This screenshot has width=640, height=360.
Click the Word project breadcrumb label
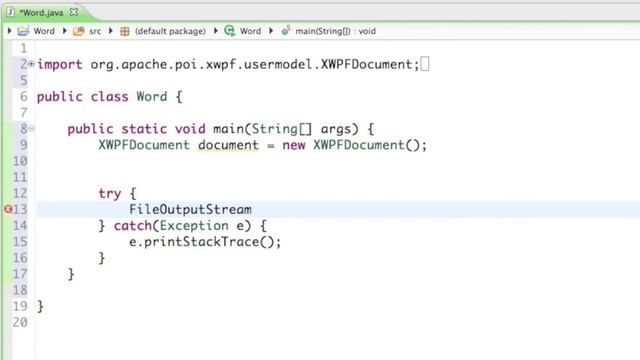point(44,31)
